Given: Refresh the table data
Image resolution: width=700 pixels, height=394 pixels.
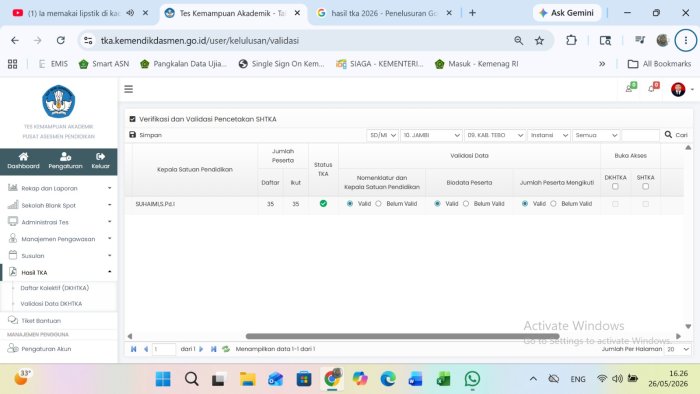Looking at the screenshot, I should 226,349.
